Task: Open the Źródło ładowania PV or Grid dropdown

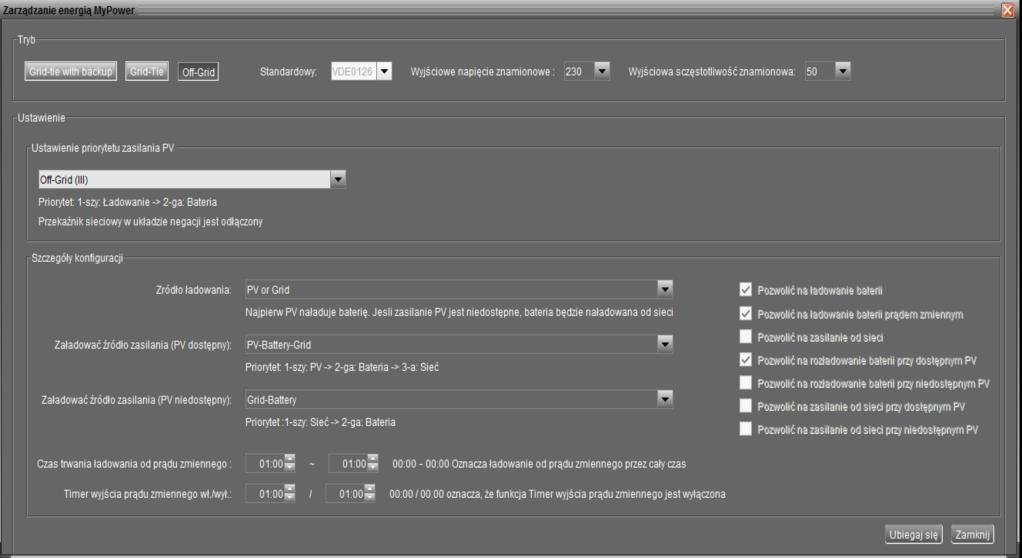Action: pos(664,289)
